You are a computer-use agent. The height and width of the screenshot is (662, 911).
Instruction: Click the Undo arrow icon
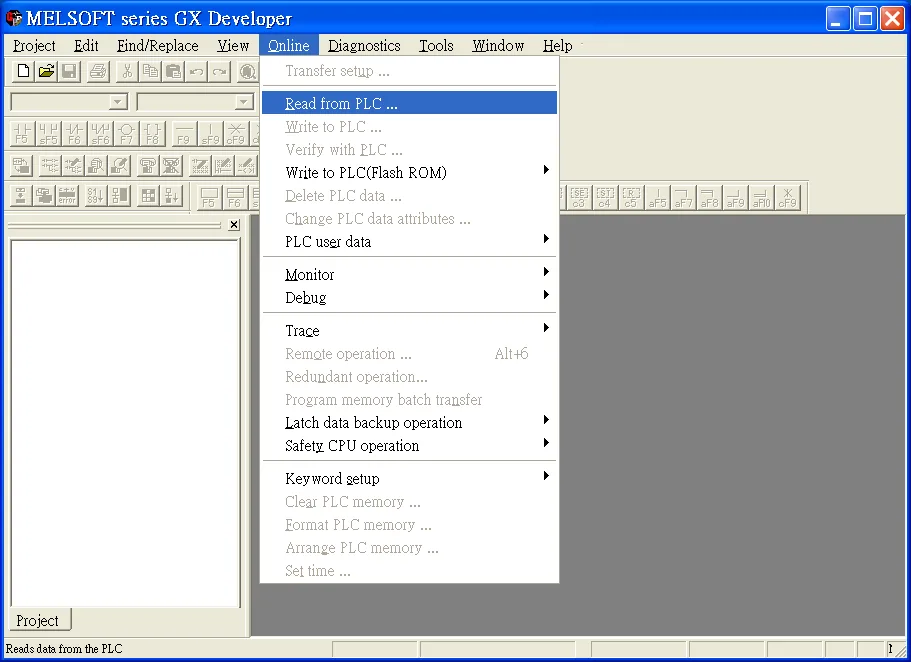(196, 71)
